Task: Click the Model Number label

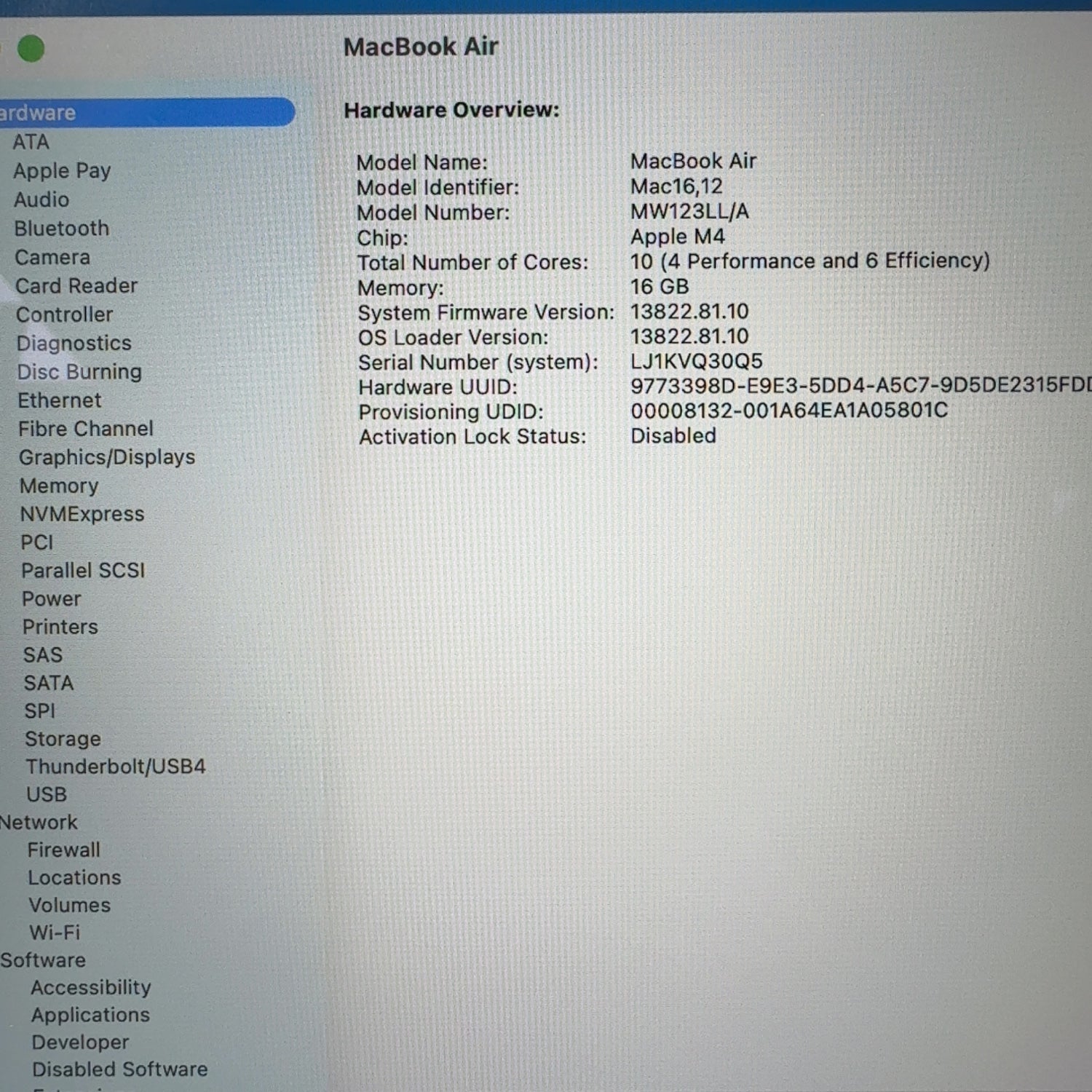Action: point(434,213)
